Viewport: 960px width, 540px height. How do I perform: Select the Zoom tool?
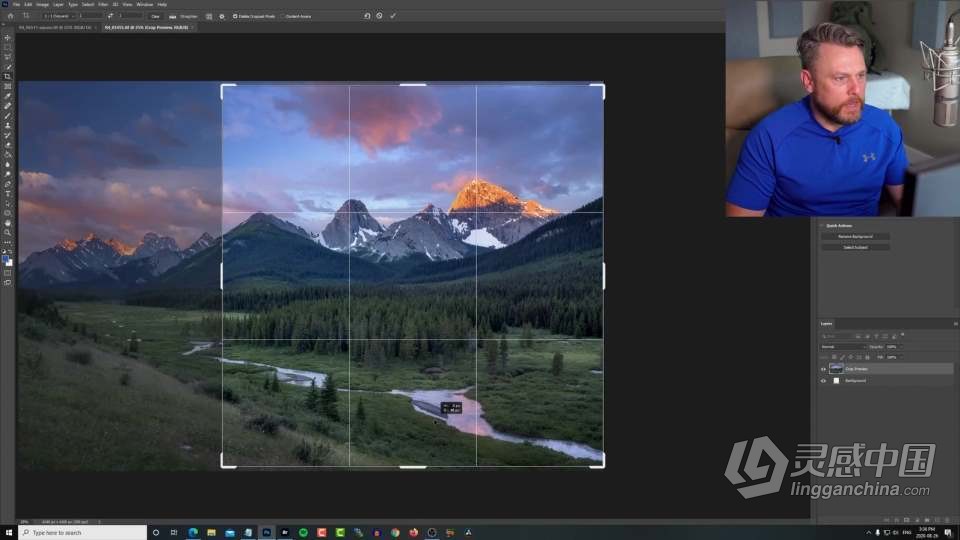(7, 233)
